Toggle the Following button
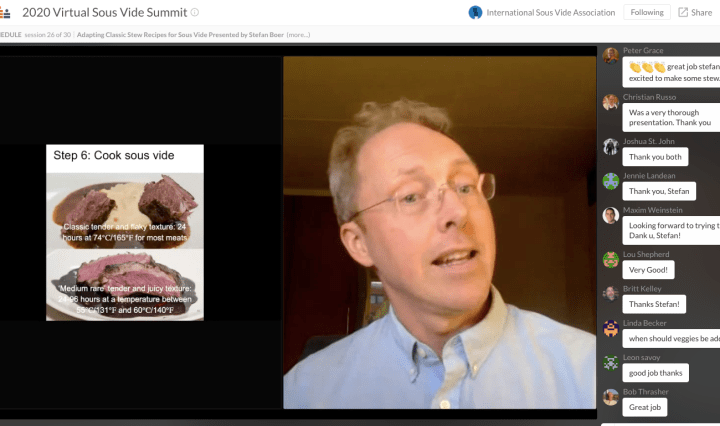The image size is (720, 426). 646,13
